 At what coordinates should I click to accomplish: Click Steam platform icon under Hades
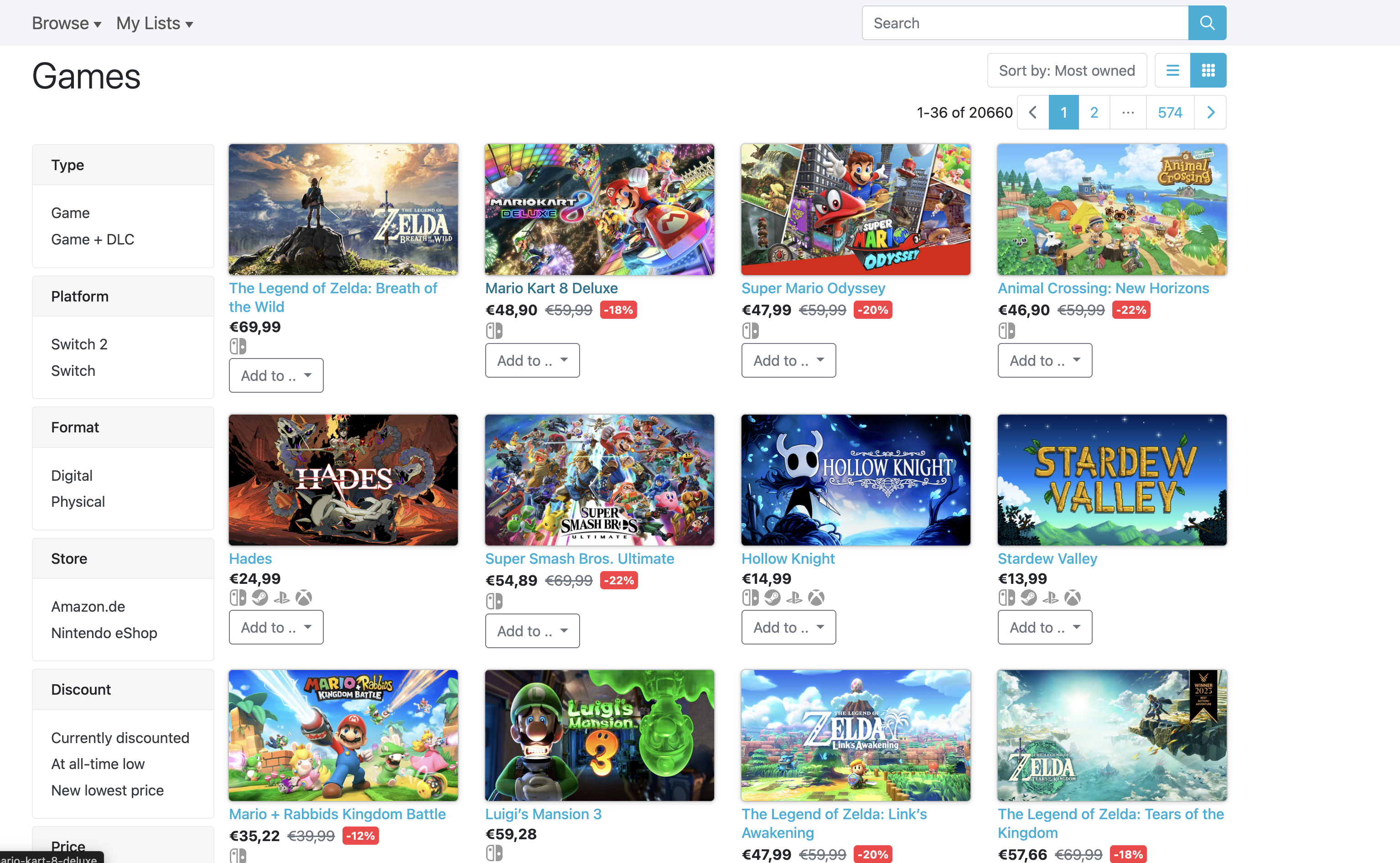pyautogui.click(x=259, y=598)
